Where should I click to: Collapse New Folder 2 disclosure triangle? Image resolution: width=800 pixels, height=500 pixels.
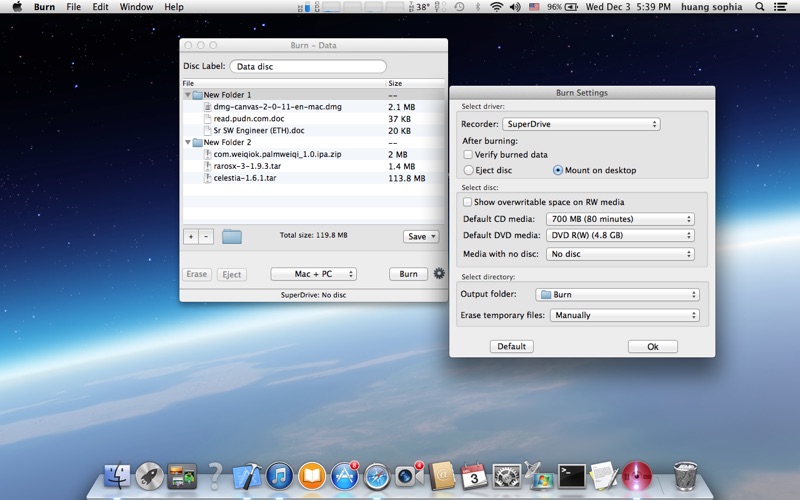click(x=188, y=142)
